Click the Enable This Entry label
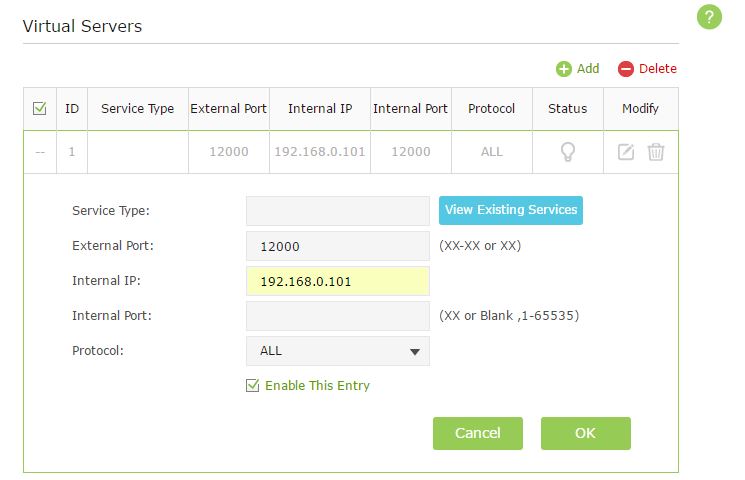The width and height of the screenshot is (745, 480). pyautogui.click(x=317, y=385)
